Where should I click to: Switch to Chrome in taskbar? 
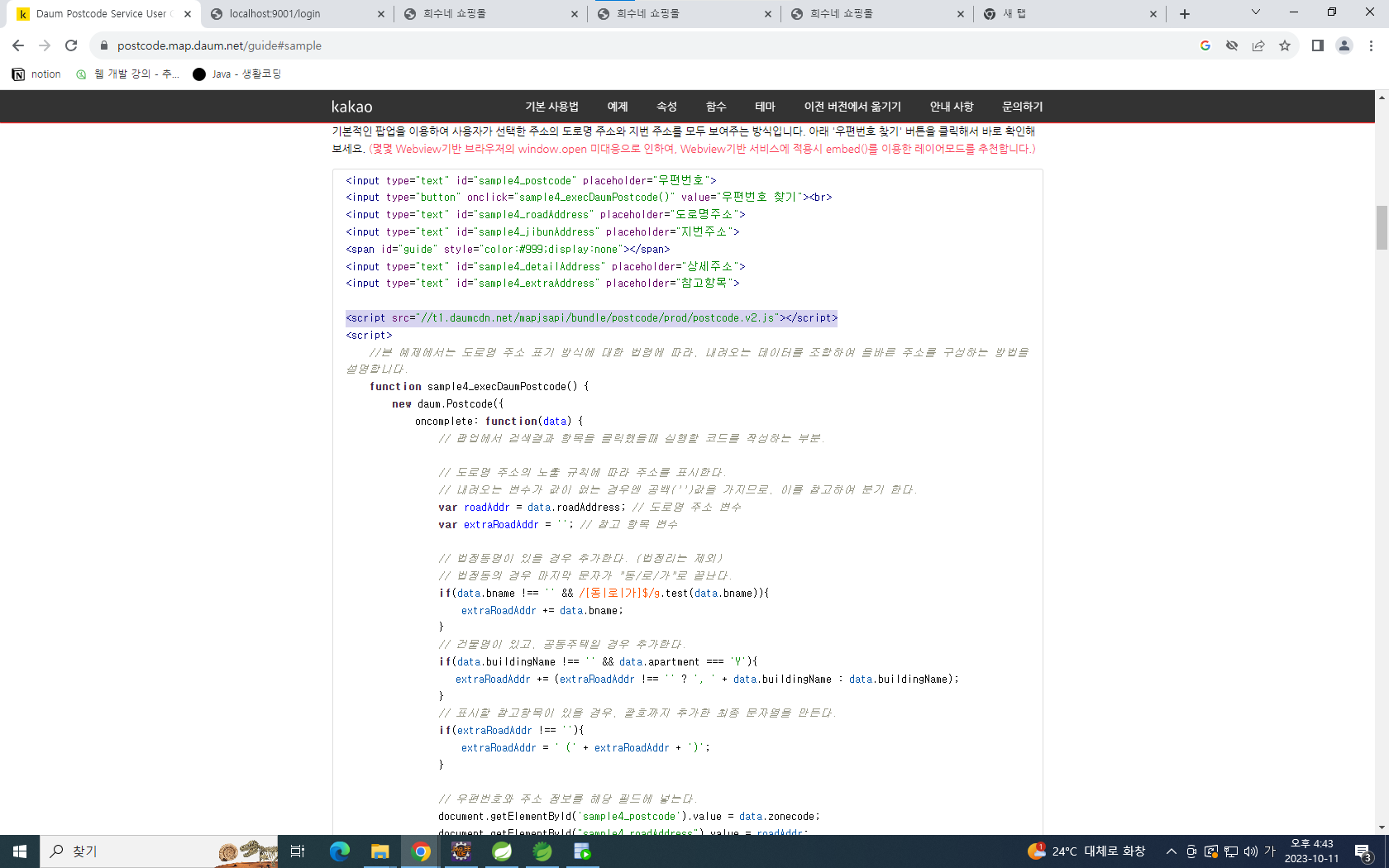(421, 851)
